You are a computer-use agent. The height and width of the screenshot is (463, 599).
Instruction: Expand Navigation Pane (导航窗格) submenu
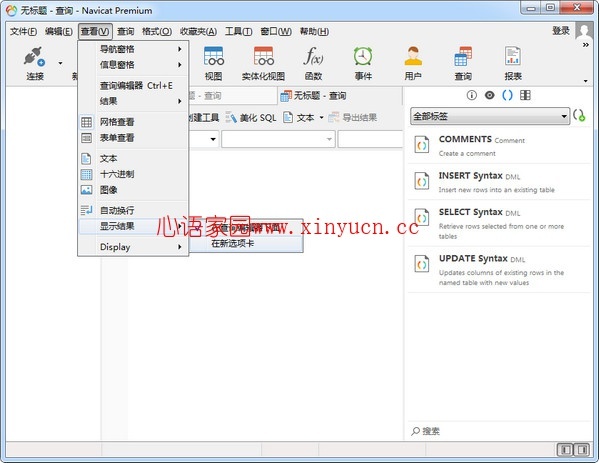pyautogui.click(x=133, y=49)
